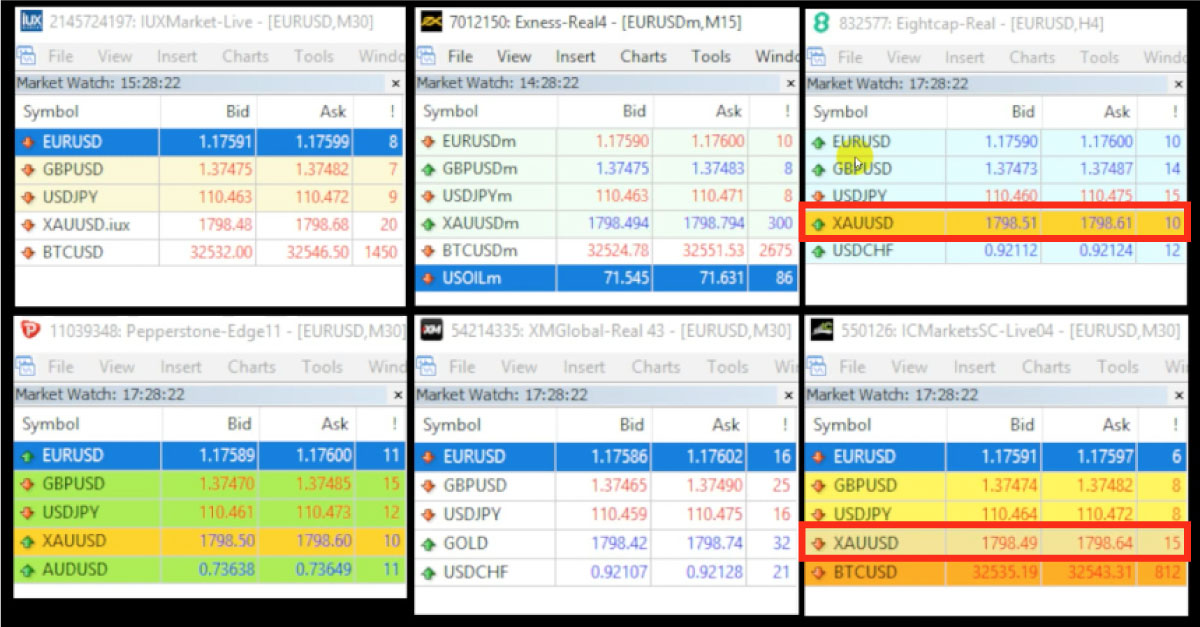Open the File menu in the ICMarketsSC window
Screen dimensions: 1200x627
(x=852, y=367)
